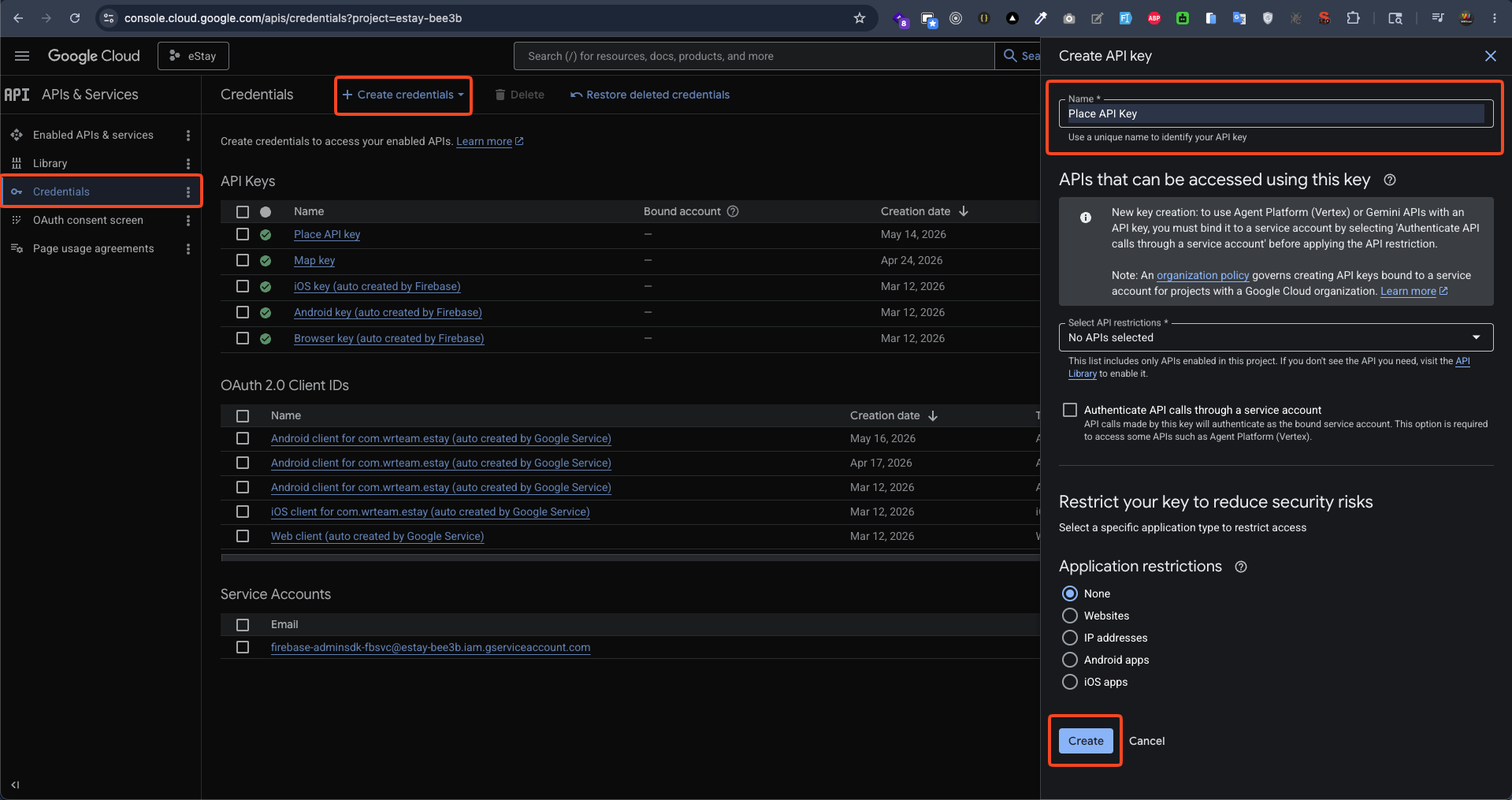Click the Google Cloud logo
Screen dimensions: 1512x800
[x=94, y=56]
